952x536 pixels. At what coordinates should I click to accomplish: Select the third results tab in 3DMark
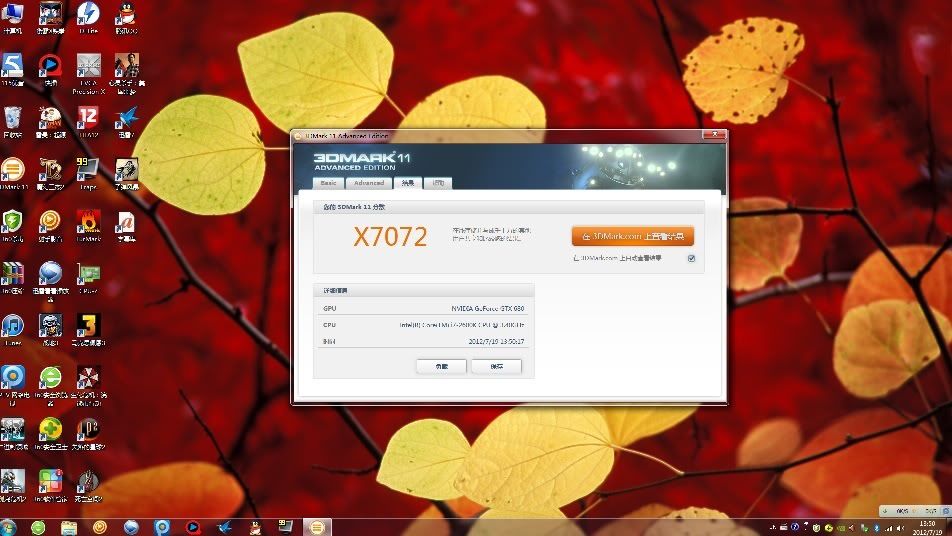(x=407, y=183)
